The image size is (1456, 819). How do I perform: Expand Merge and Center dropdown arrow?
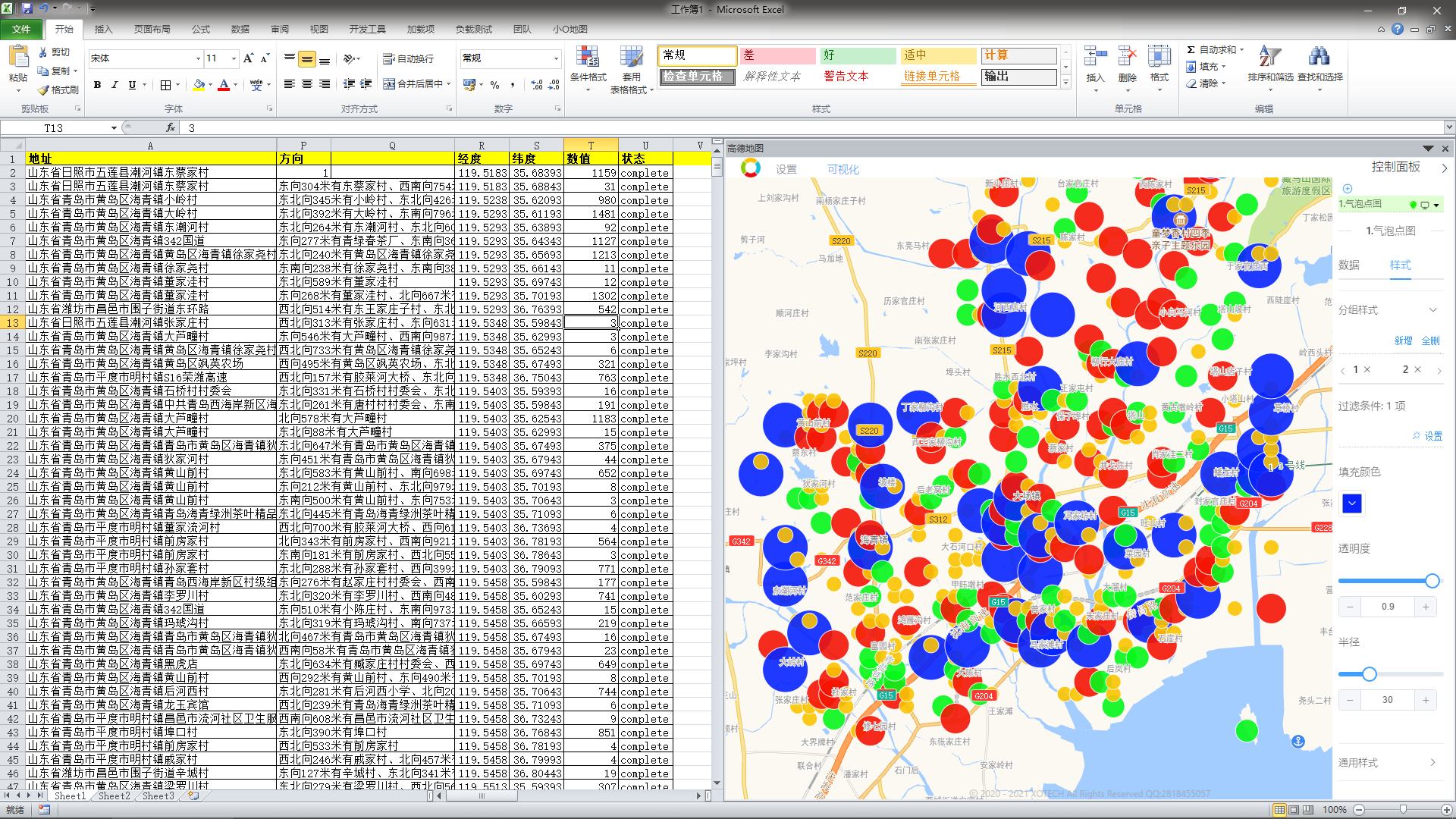point(449,84)
